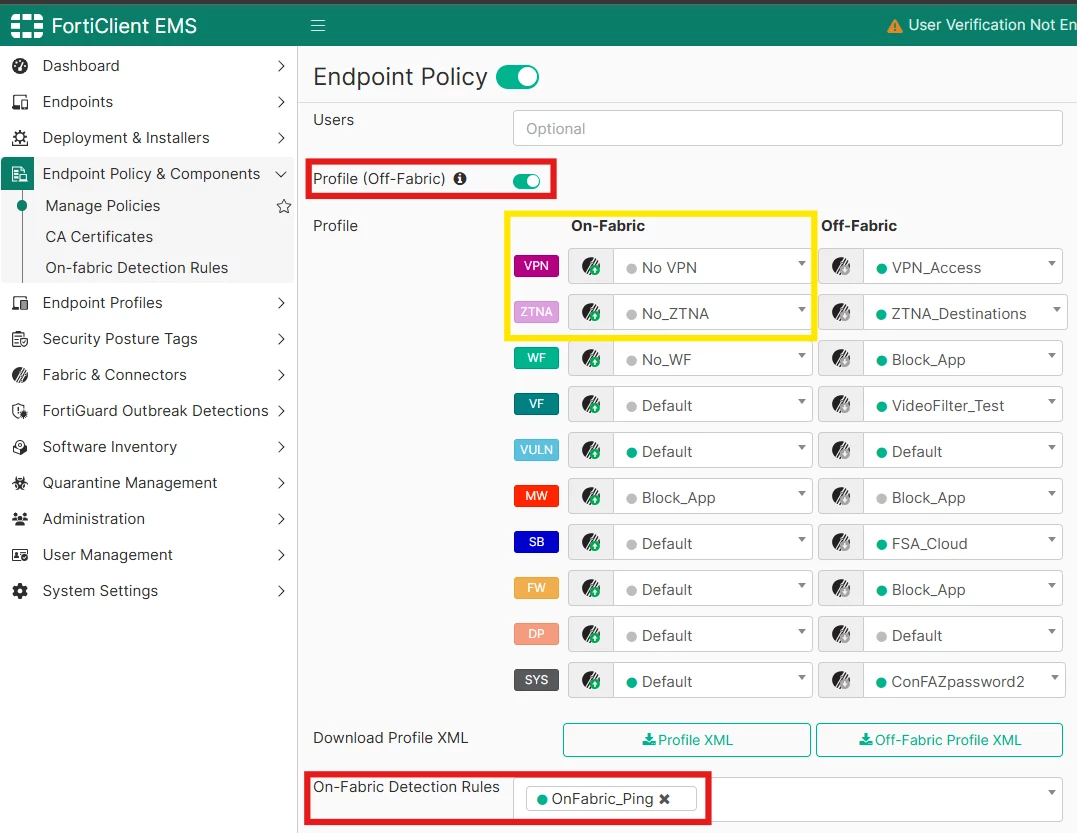Screen dimensions: 1077x833
Task: Click the Fabric & Connectors icon
Action: click(x=20, y=375)
